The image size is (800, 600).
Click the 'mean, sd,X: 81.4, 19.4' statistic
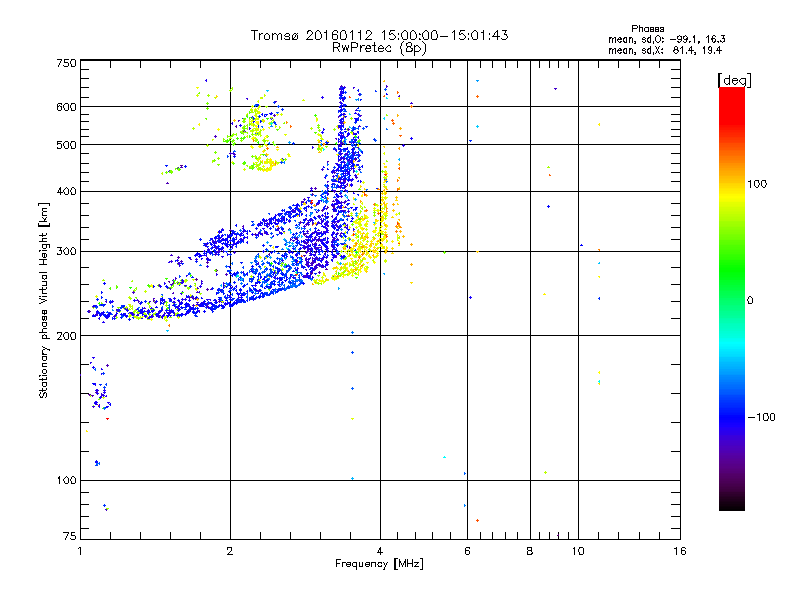click(x=665, y=50)
